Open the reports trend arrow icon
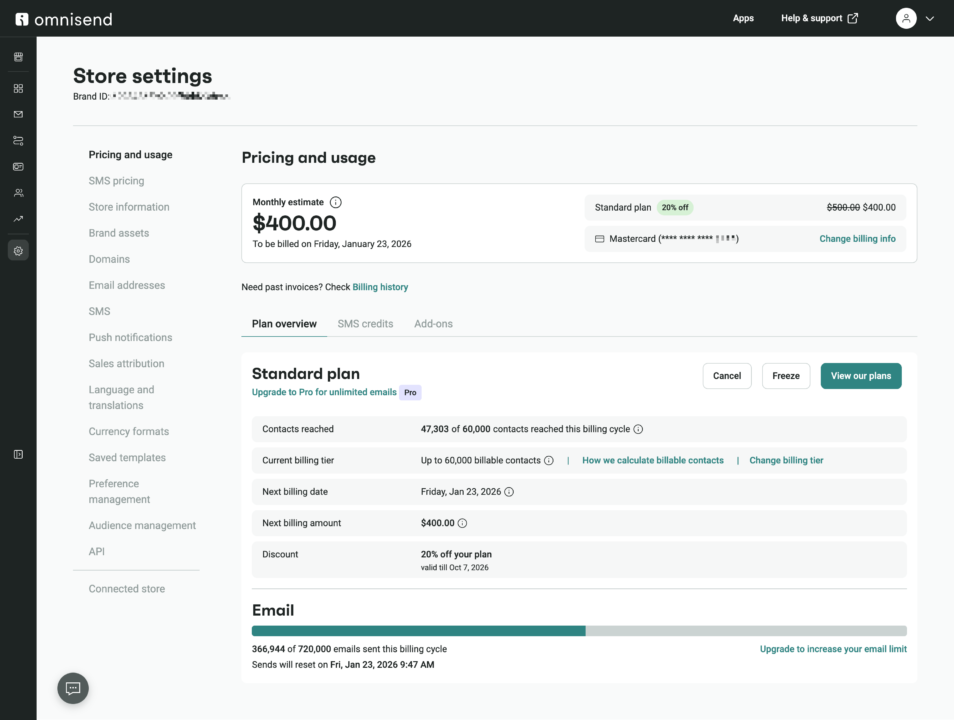This screenshot has width=954, height=720. click(x=18, y=218)
